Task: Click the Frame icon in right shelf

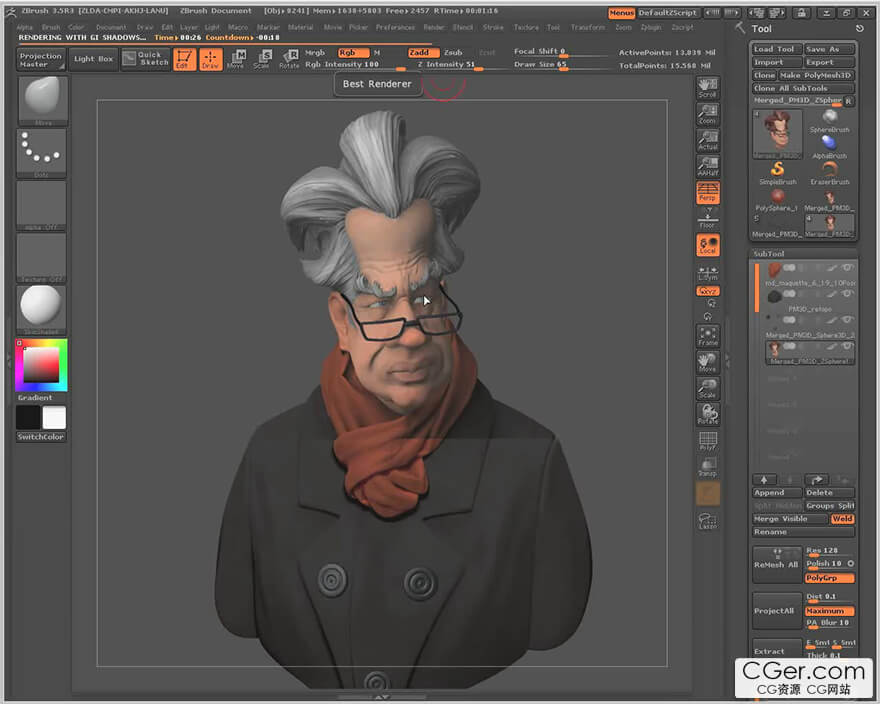Action: [708, 336]
